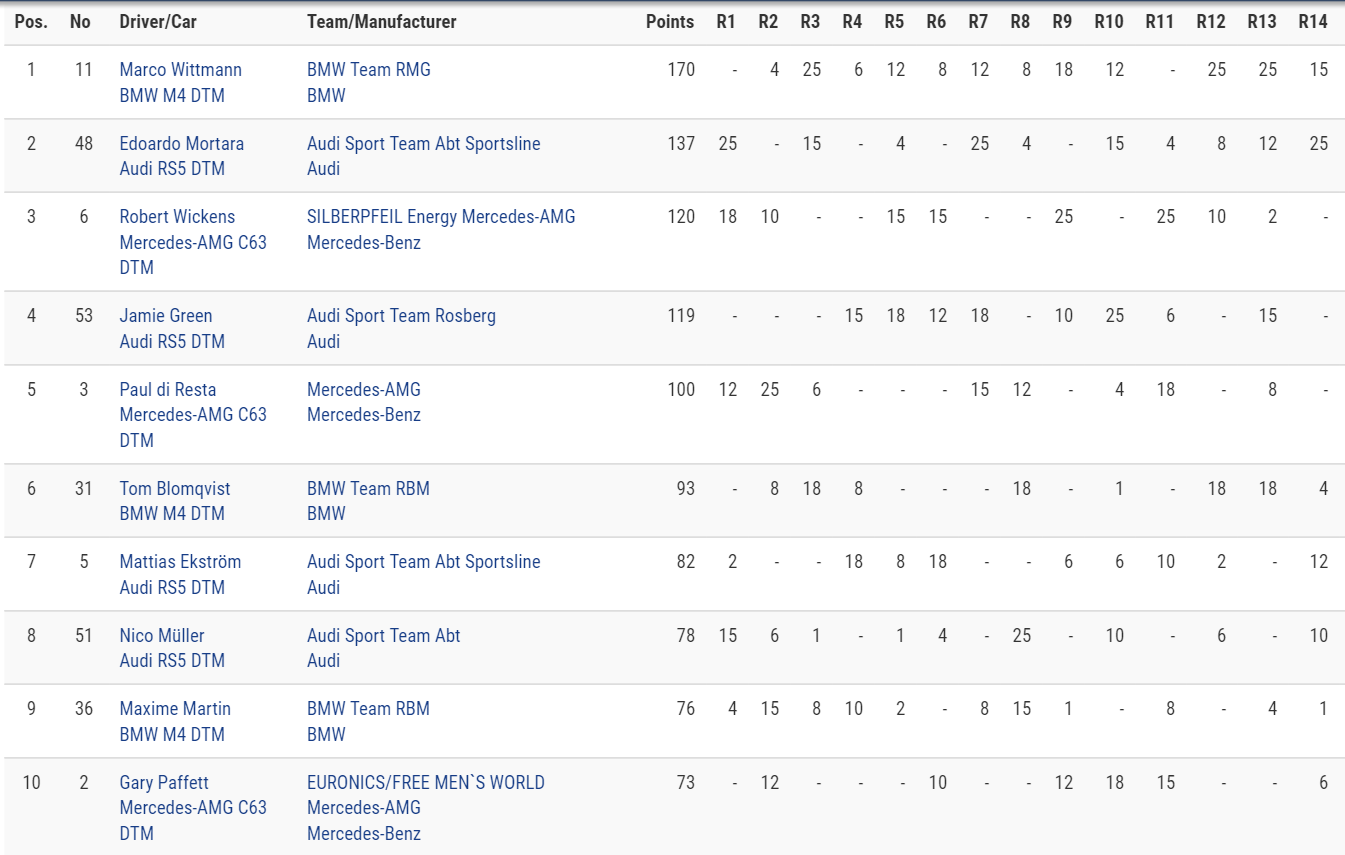Click SILBERPFEIL Energy Mercedes-AMG team link
Screen dimensions: 1345x855
tap(441, 217)
